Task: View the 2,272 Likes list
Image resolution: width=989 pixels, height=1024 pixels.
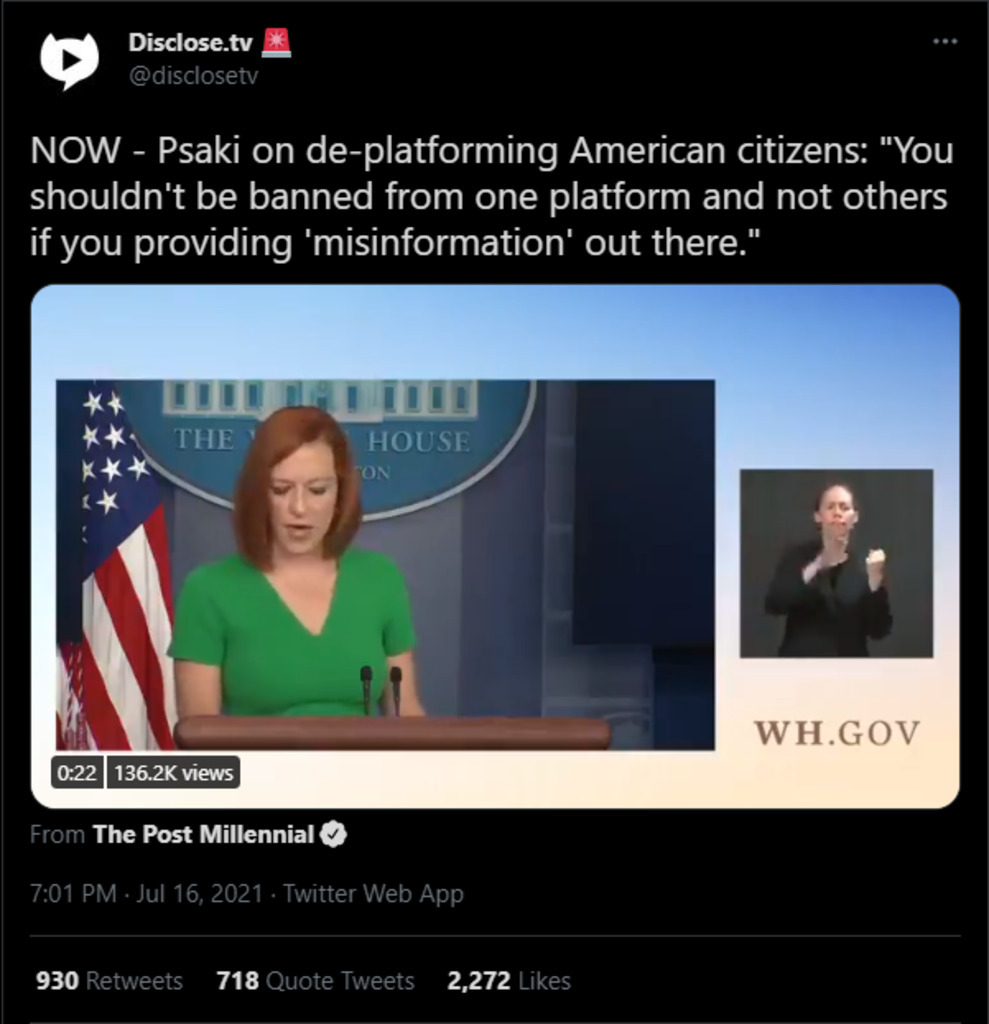Action: (509, 981)
